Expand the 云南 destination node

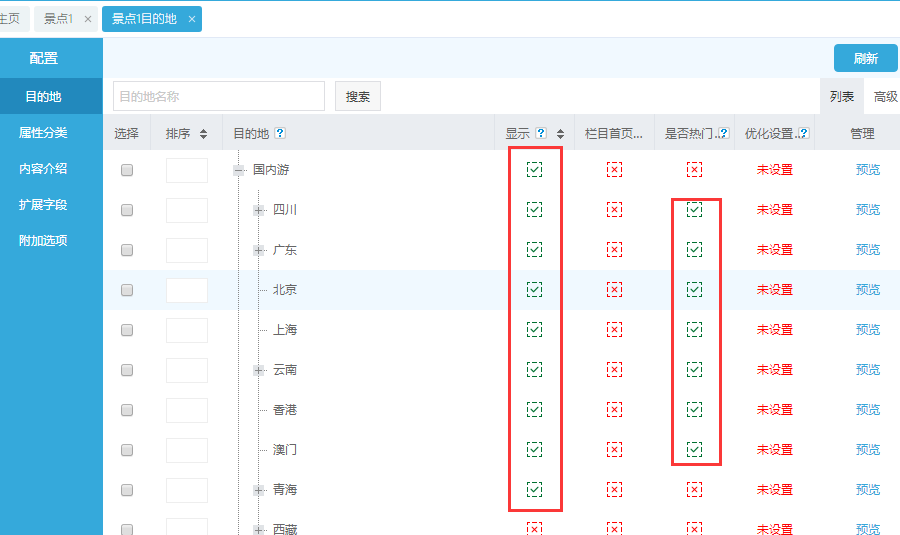tap(259, 370)
